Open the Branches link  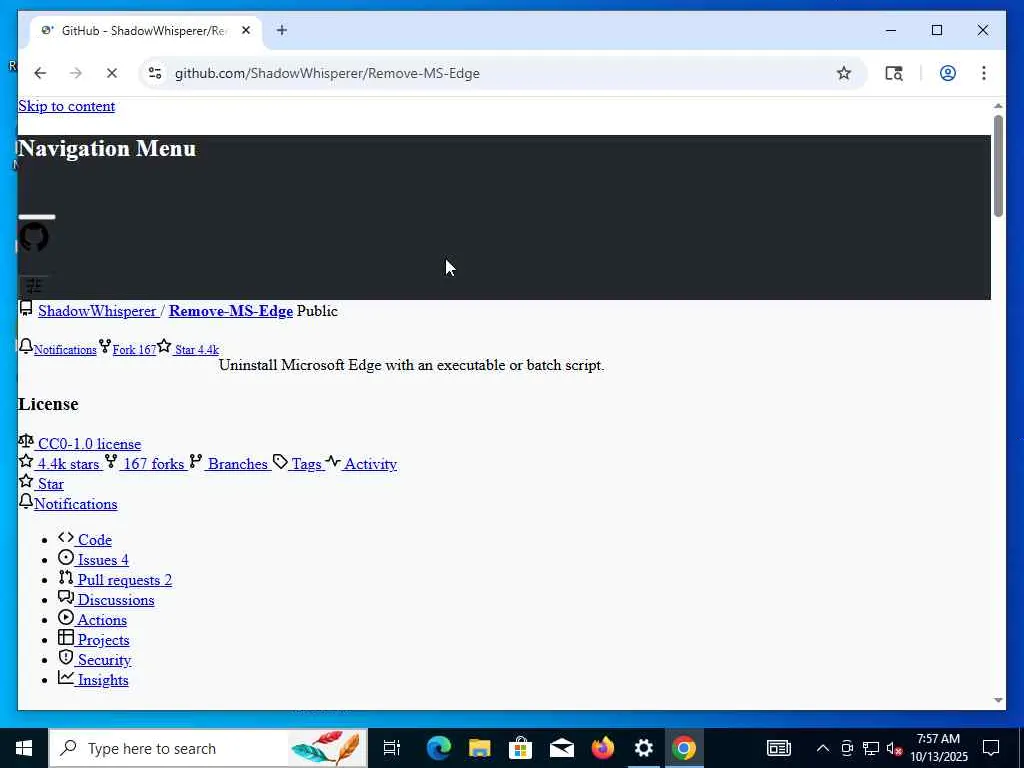click(x=238, y=464)
